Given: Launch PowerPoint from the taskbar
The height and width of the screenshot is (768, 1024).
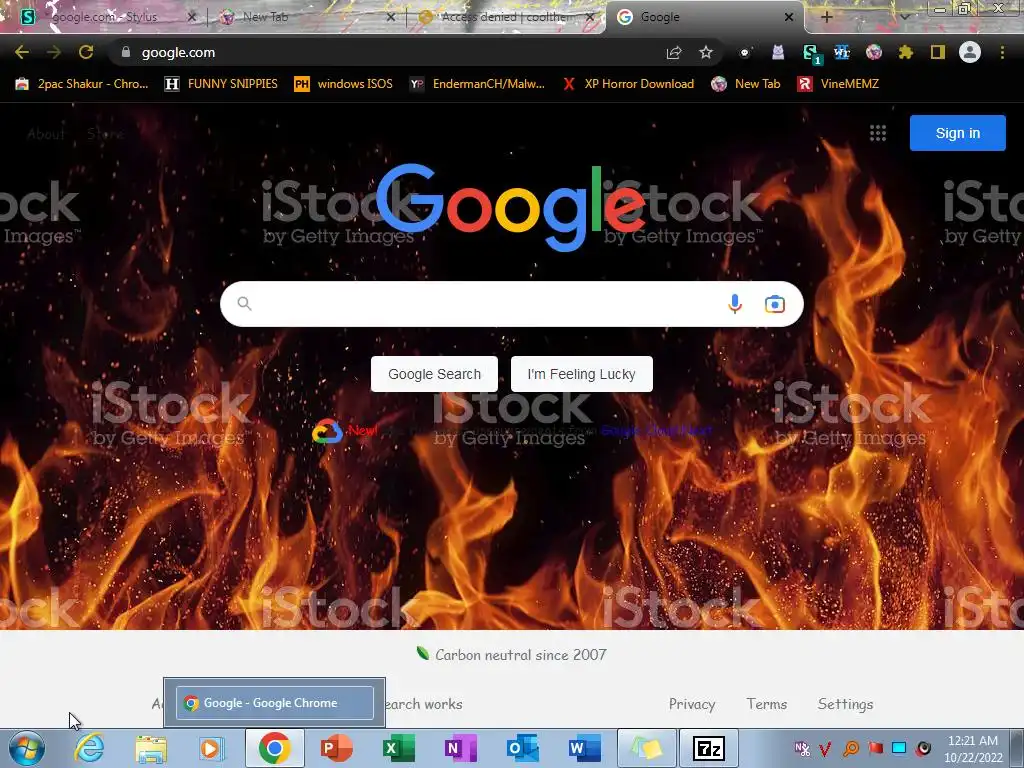Looking at the screenshot, I should coord(336,748).
